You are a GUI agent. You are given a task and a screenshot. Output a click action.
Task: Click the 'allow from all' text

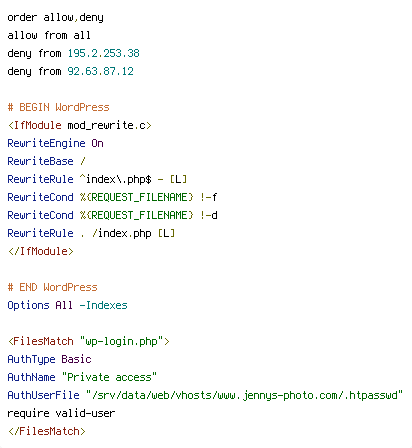pos(49,35)
